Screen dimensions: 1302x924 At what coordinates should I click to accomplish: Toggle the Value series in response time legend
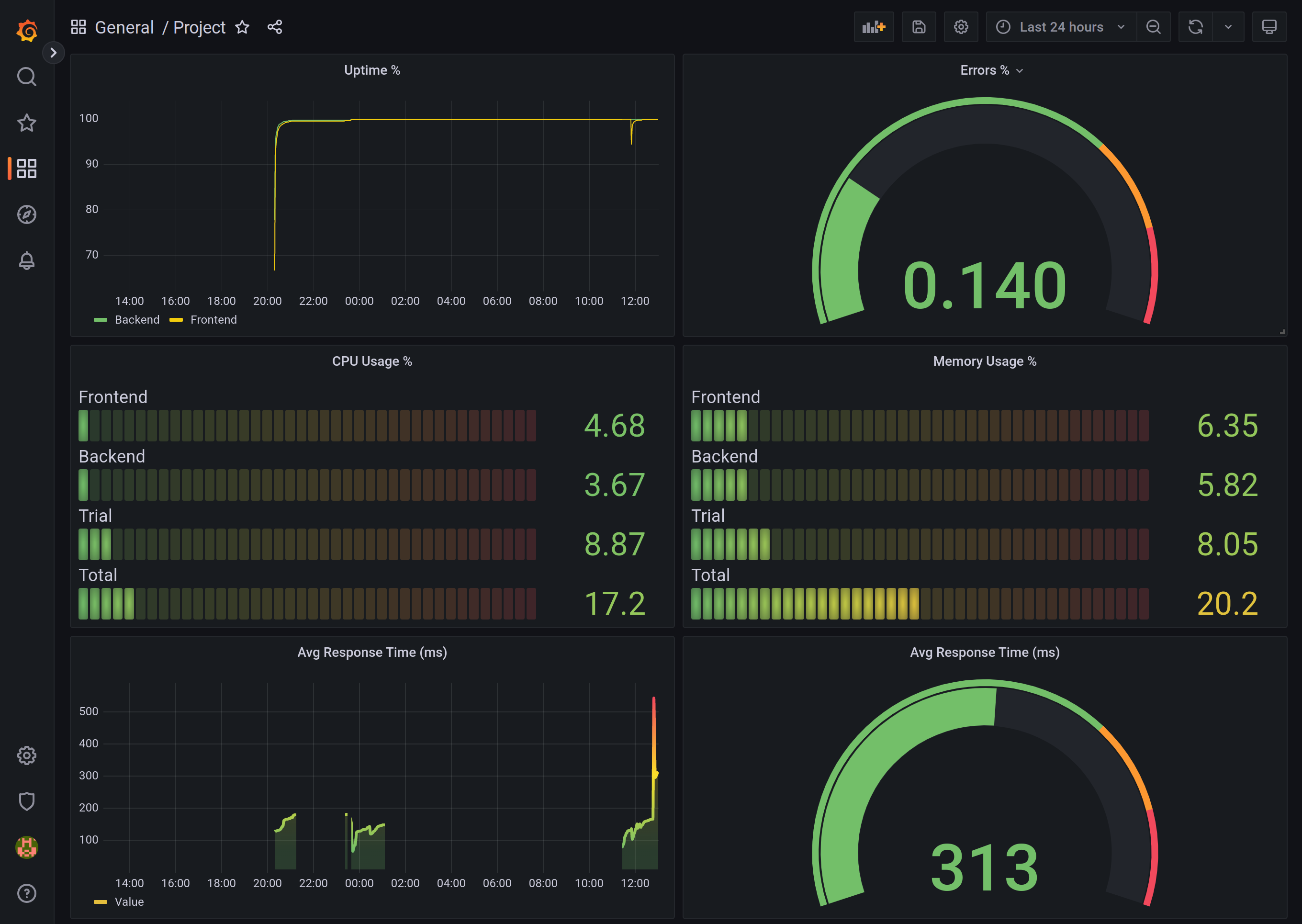pyautogui.click(x=129, y=902)
